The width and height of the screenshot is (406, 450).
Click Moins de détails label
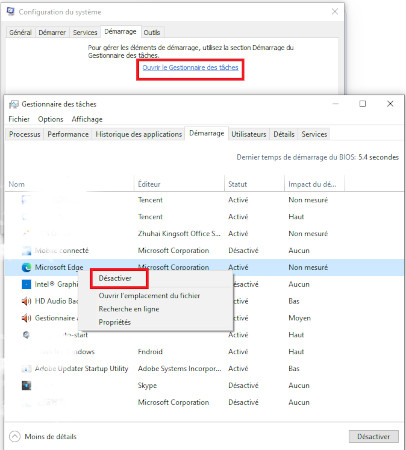coord(50,436)
